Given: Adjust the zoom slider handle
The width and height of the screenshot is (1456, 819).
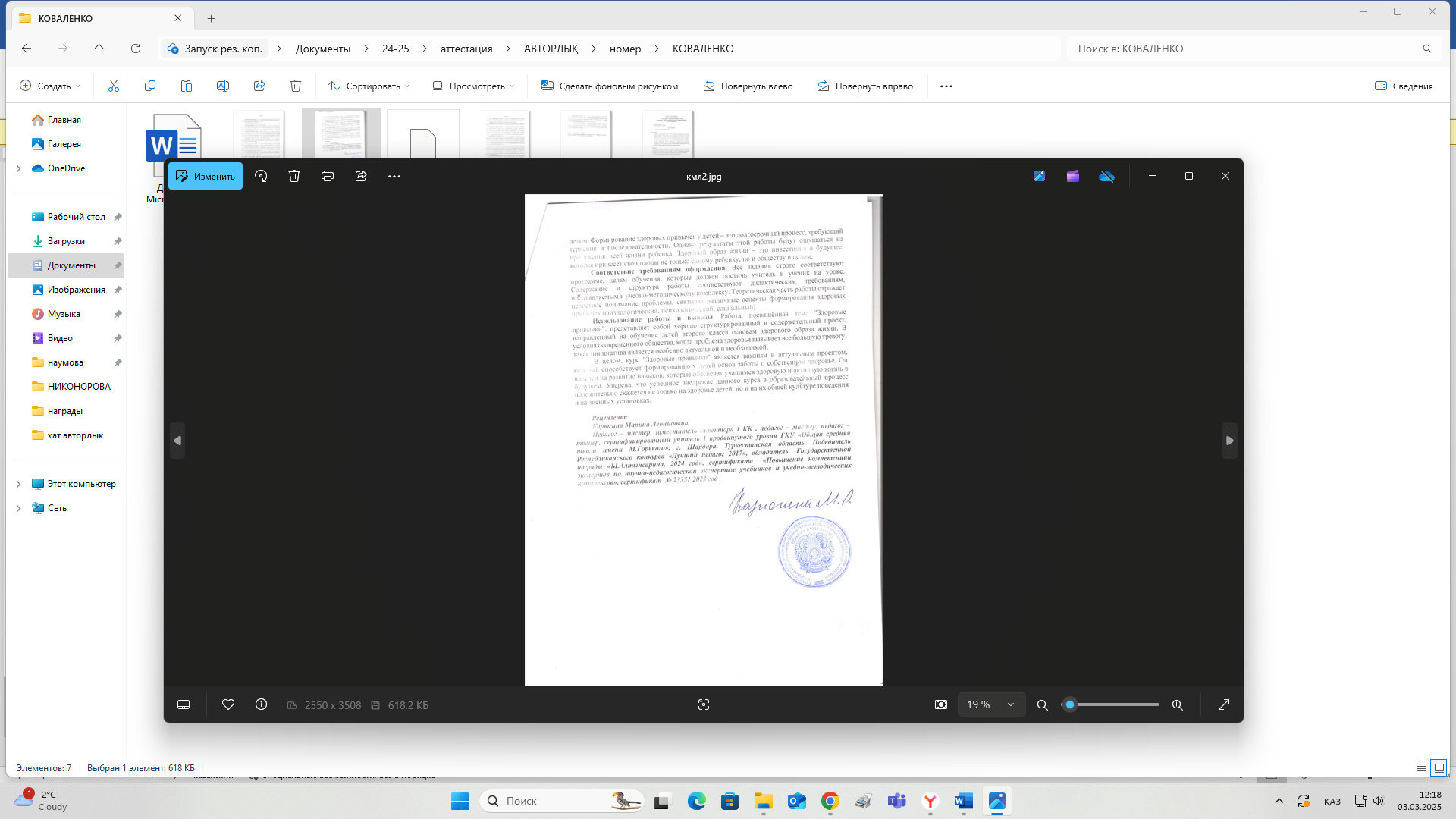Looking at the screenshot, I should (1070, 704).
